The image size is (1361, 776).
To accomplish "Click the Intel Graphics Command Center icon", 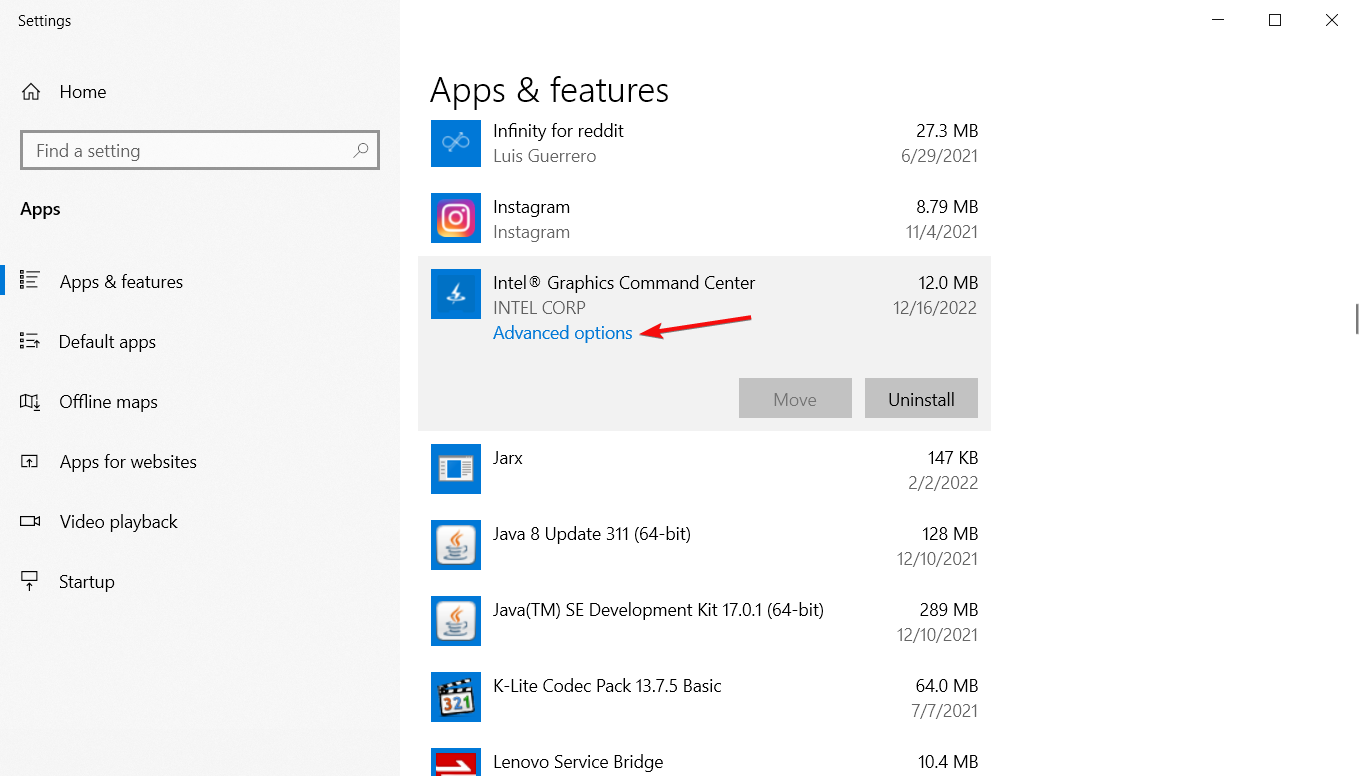I will click(x=456, y=294).
